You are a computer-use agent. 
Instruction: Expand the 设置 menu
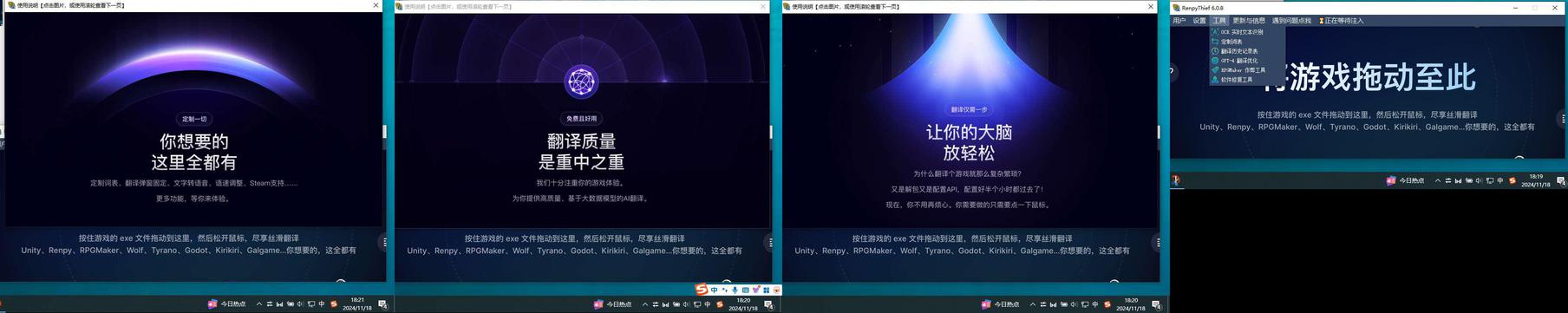coord(1199,21)
